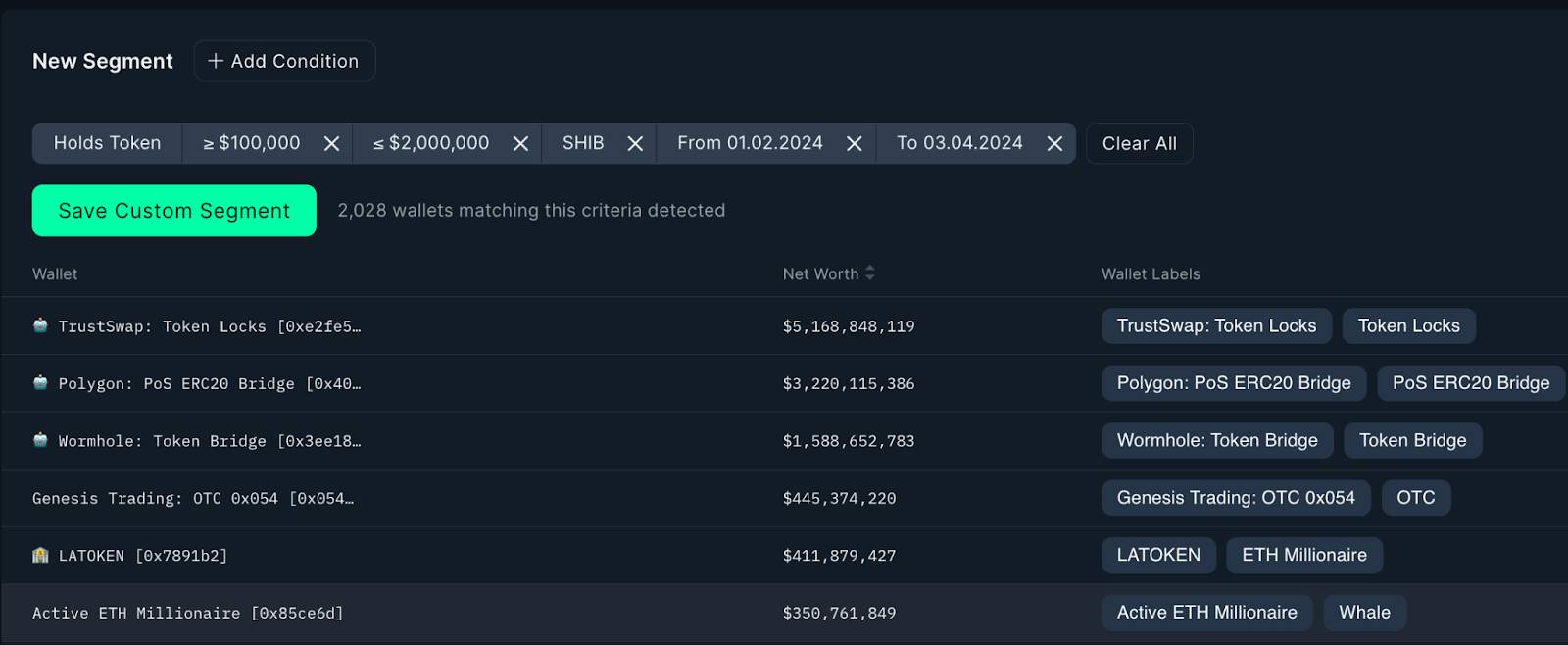1568x645 pixels.
Task: Save Custom Segment
Action: 173,211
